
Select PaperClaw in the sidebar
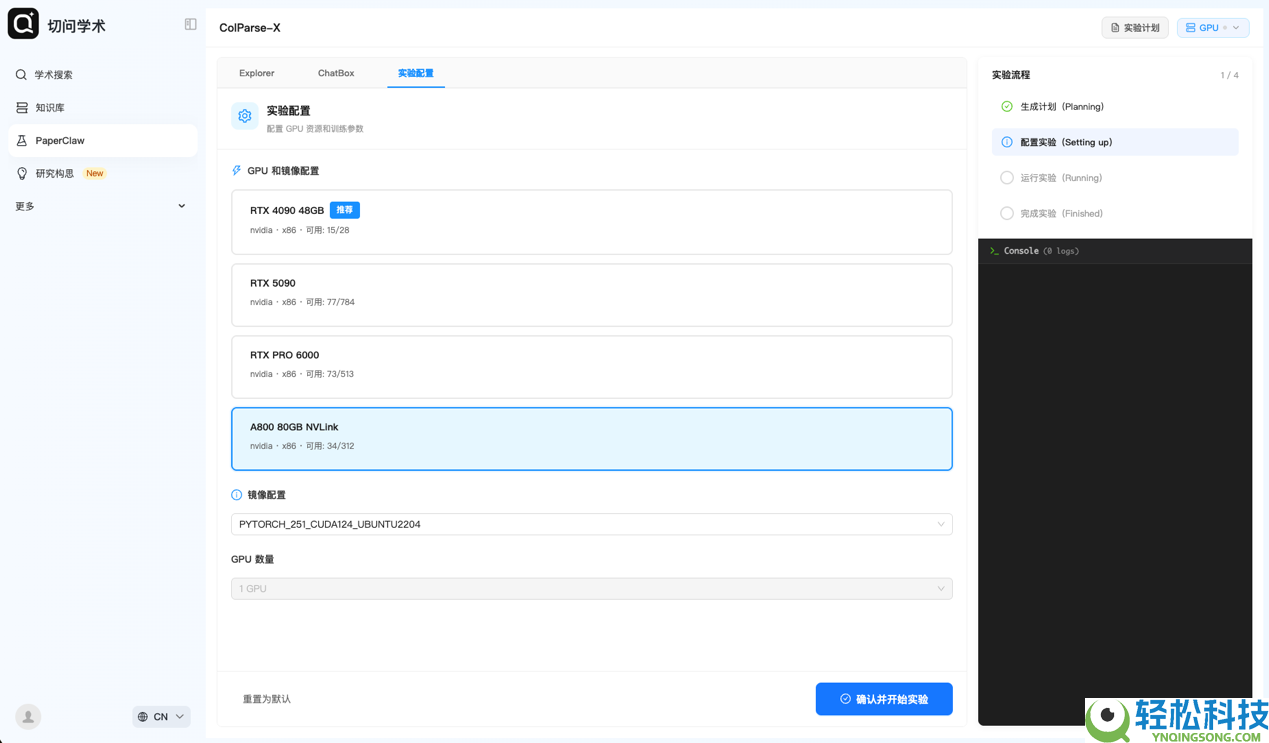coord(103,141)
